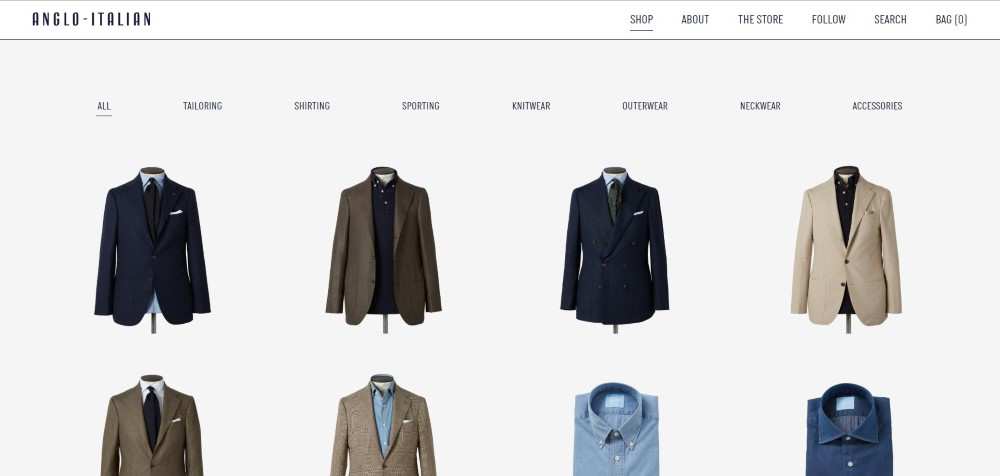This screenshot has height=476, width=1000.
Task: View the brown jacket with navy shirt
Action: pos(383,249)
